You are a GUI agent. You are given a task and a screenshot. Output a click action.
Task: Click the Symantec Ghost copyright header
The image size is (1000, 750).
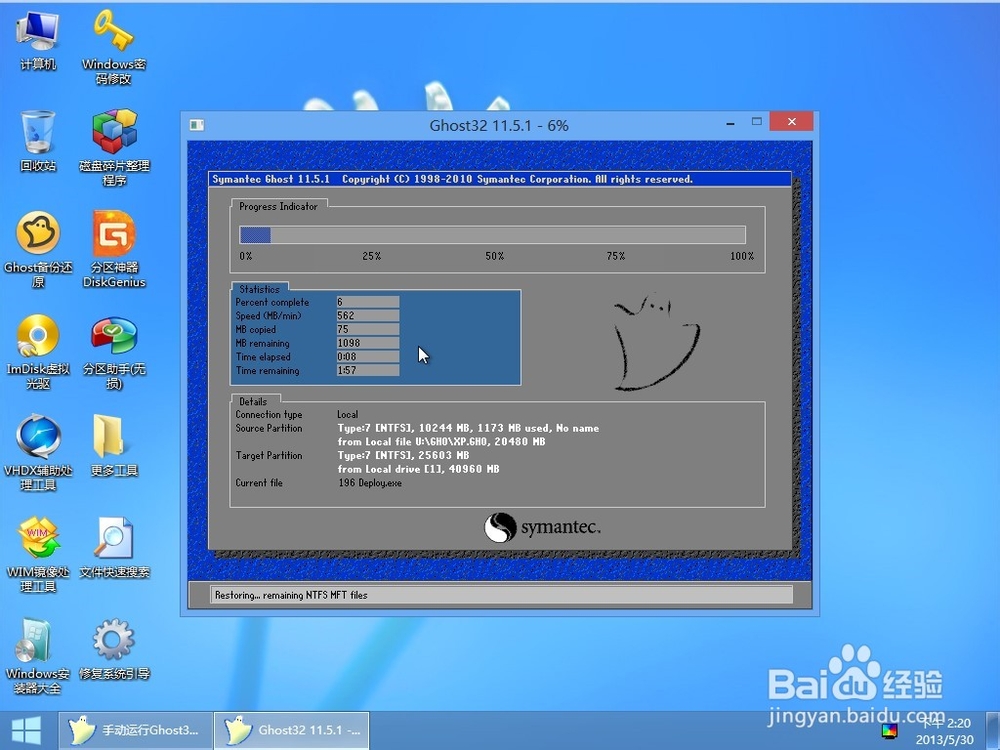click(452, 179)
